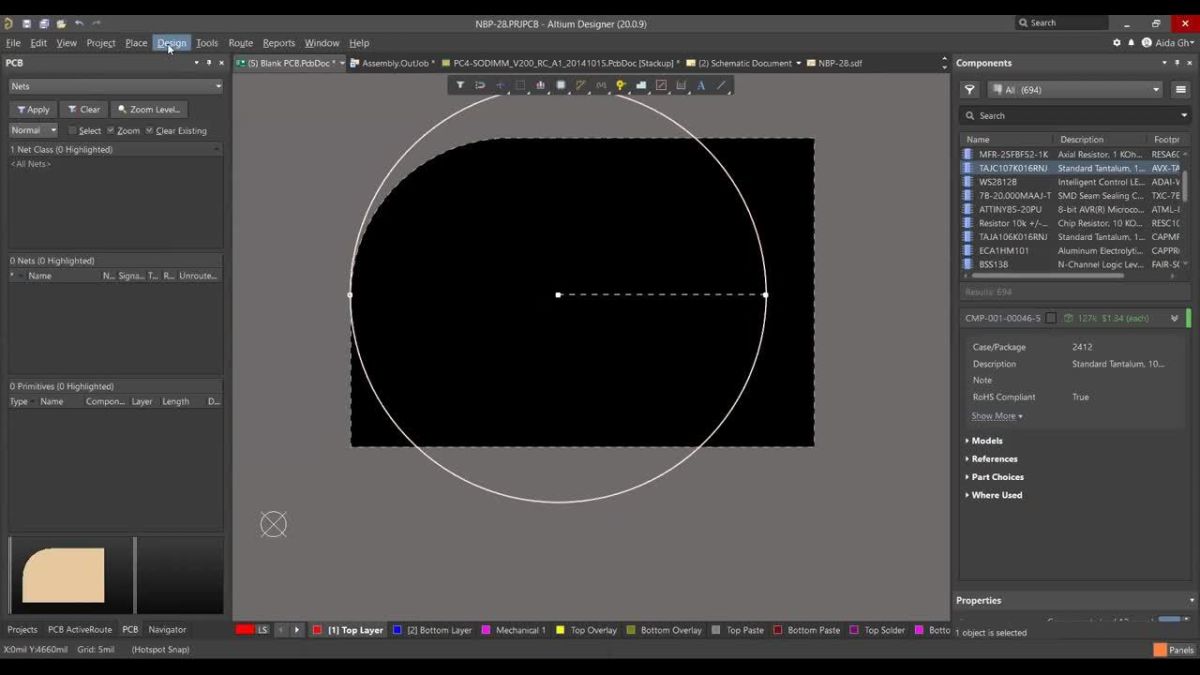Click the tuning length tool in Active Bar
The height and width of the screenshot is (675, 1200).
[601, 85]
